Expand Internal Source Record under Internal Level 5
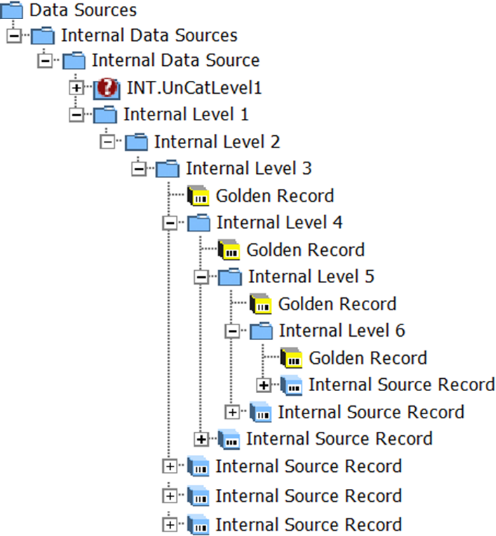 [x=232, y=412]
